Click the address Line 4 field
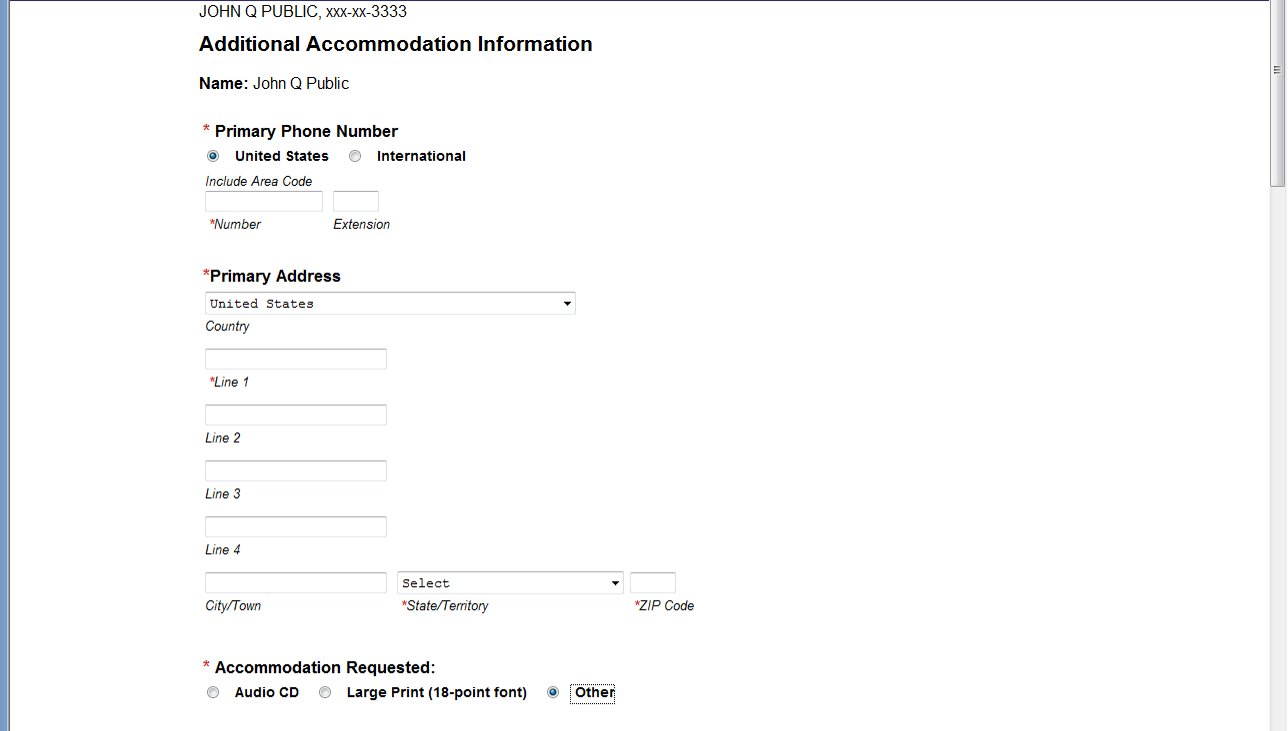This screenshot has width=1288, height=731. pyautogui.click(x=296, y=527)
